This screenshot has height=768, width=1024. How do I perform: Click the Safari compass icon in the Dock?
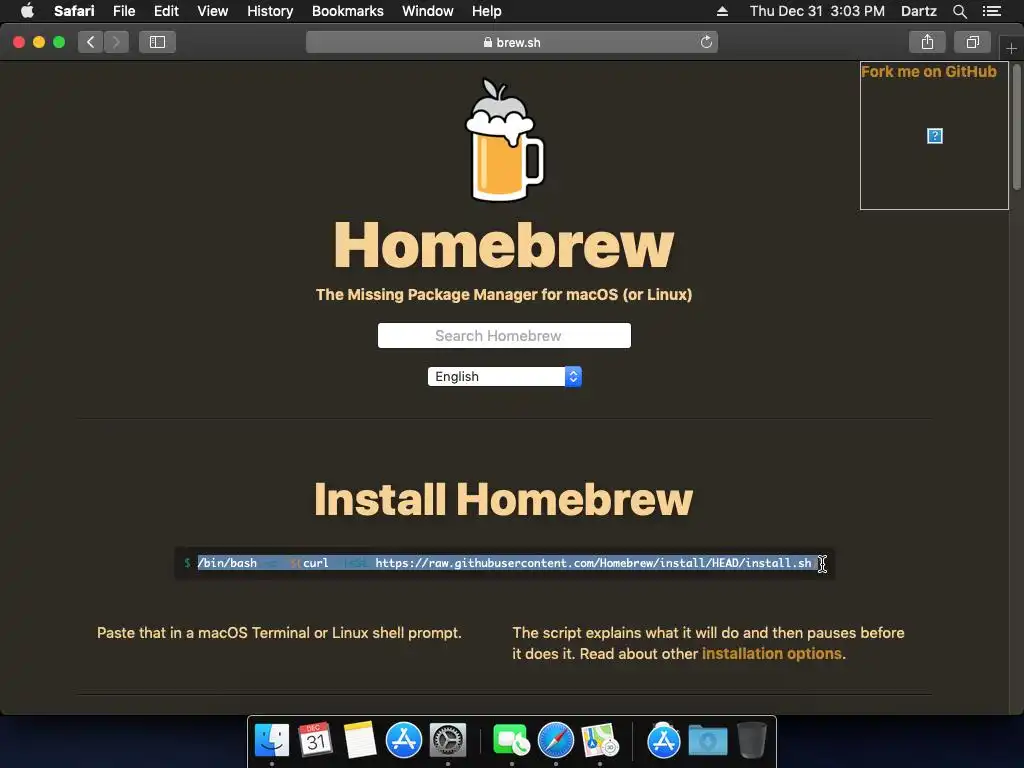(556, 741)
